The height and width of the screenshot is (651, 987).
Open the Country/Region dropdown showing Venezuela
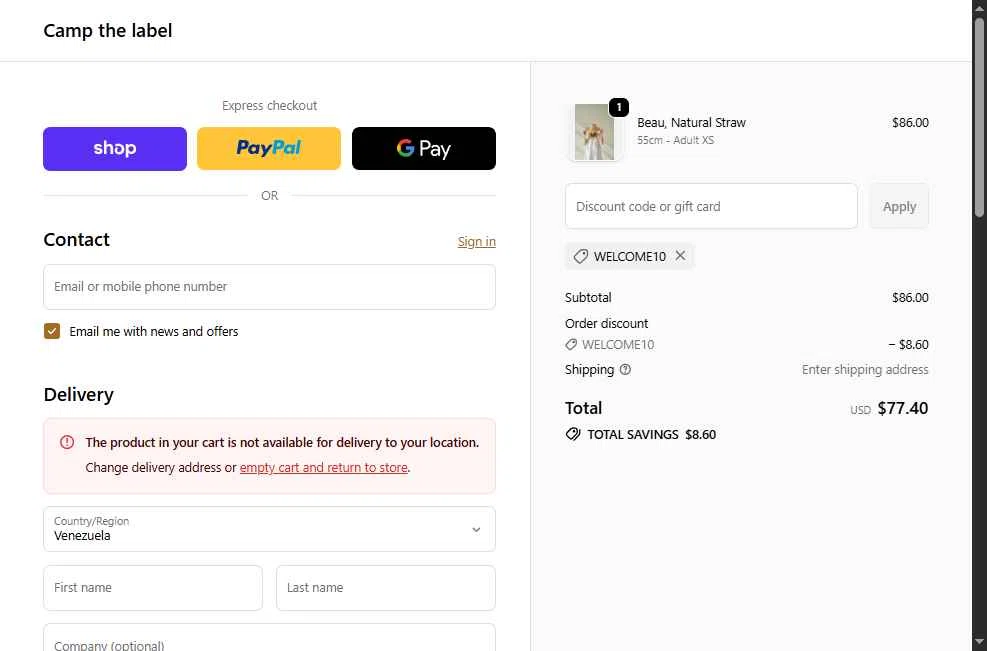pos(269,529)
